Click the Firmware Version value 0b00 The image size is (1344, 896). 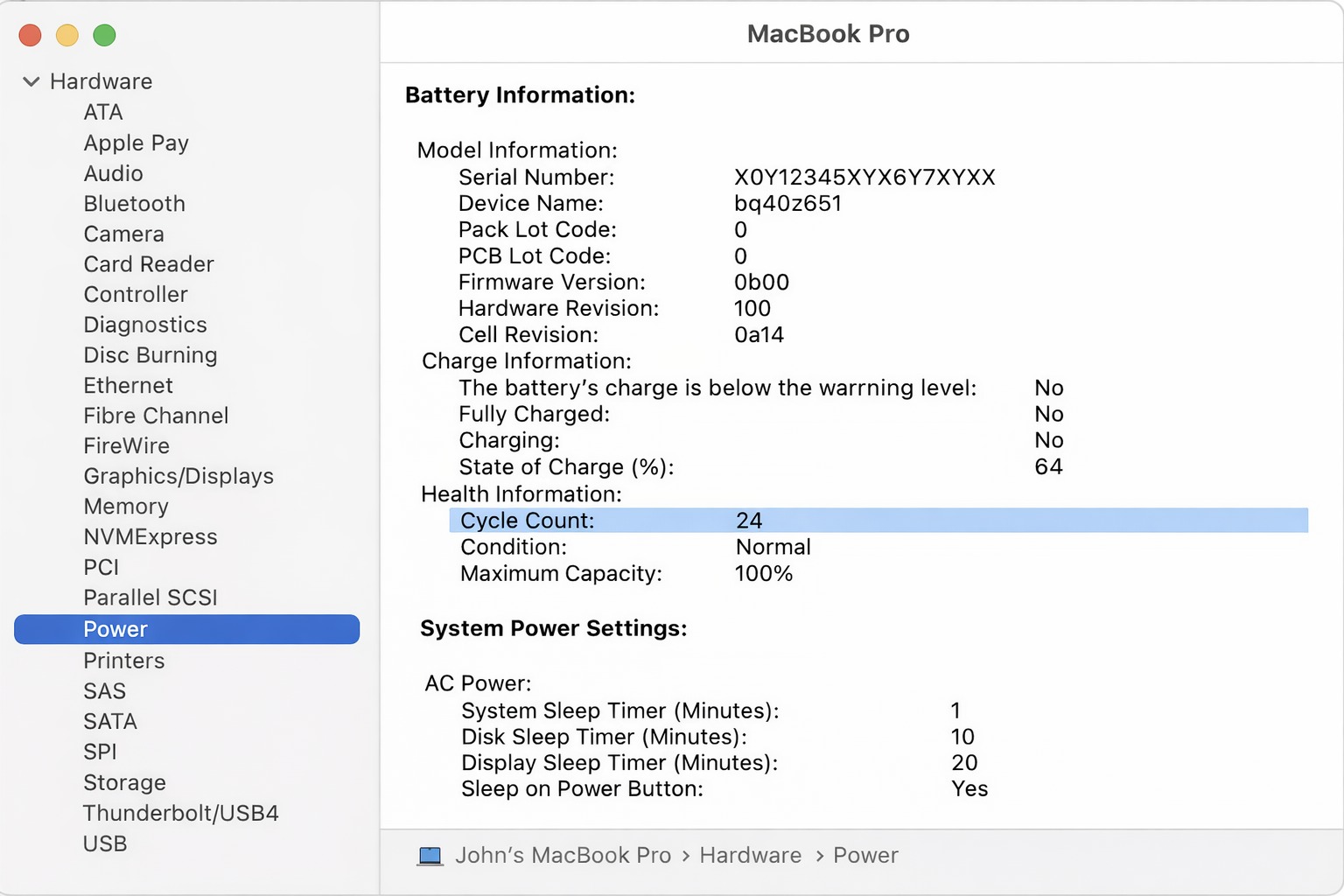click(x=761, y=282)
